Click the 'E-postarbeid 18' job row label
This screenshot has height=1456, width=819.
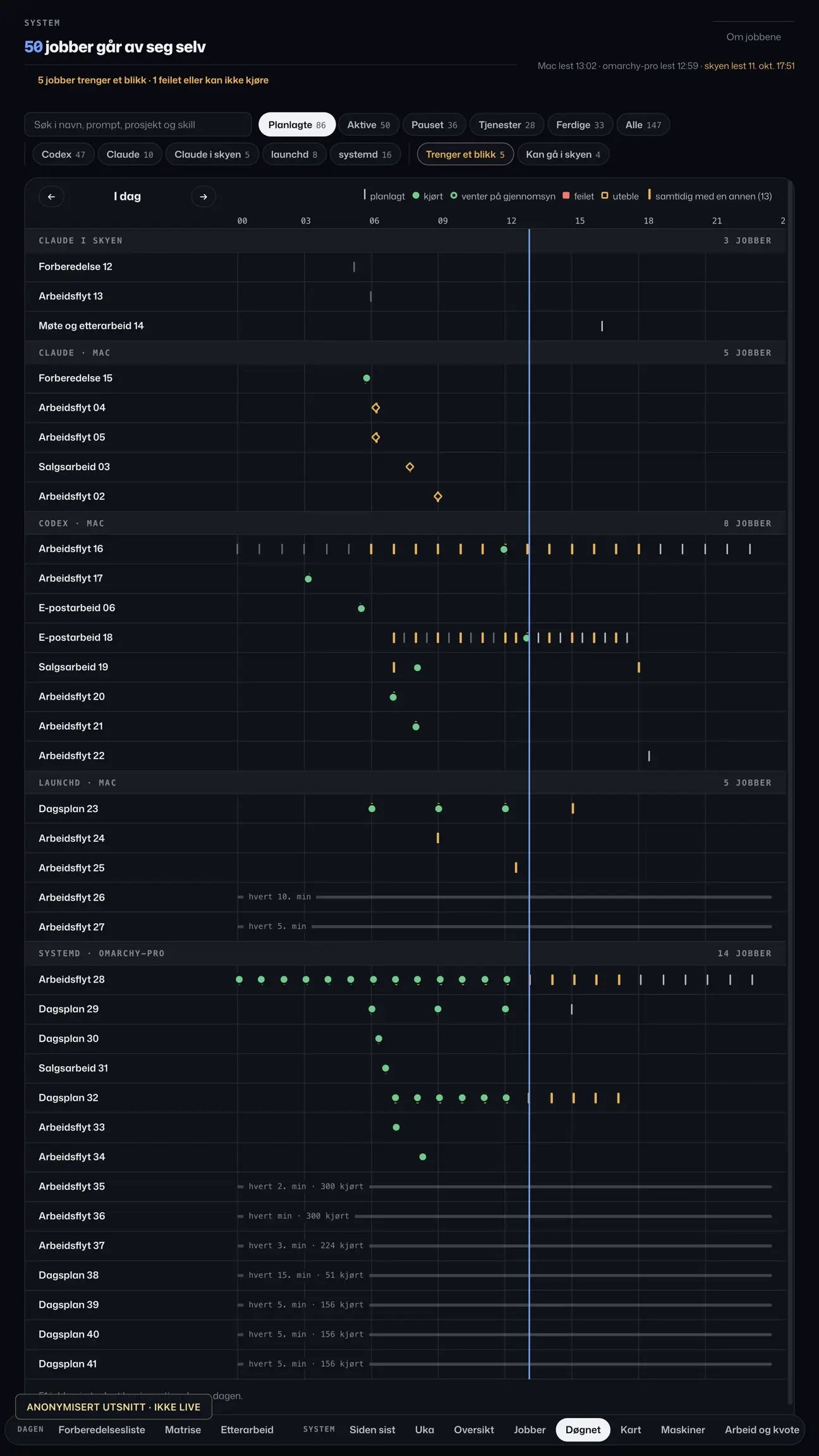76,637
